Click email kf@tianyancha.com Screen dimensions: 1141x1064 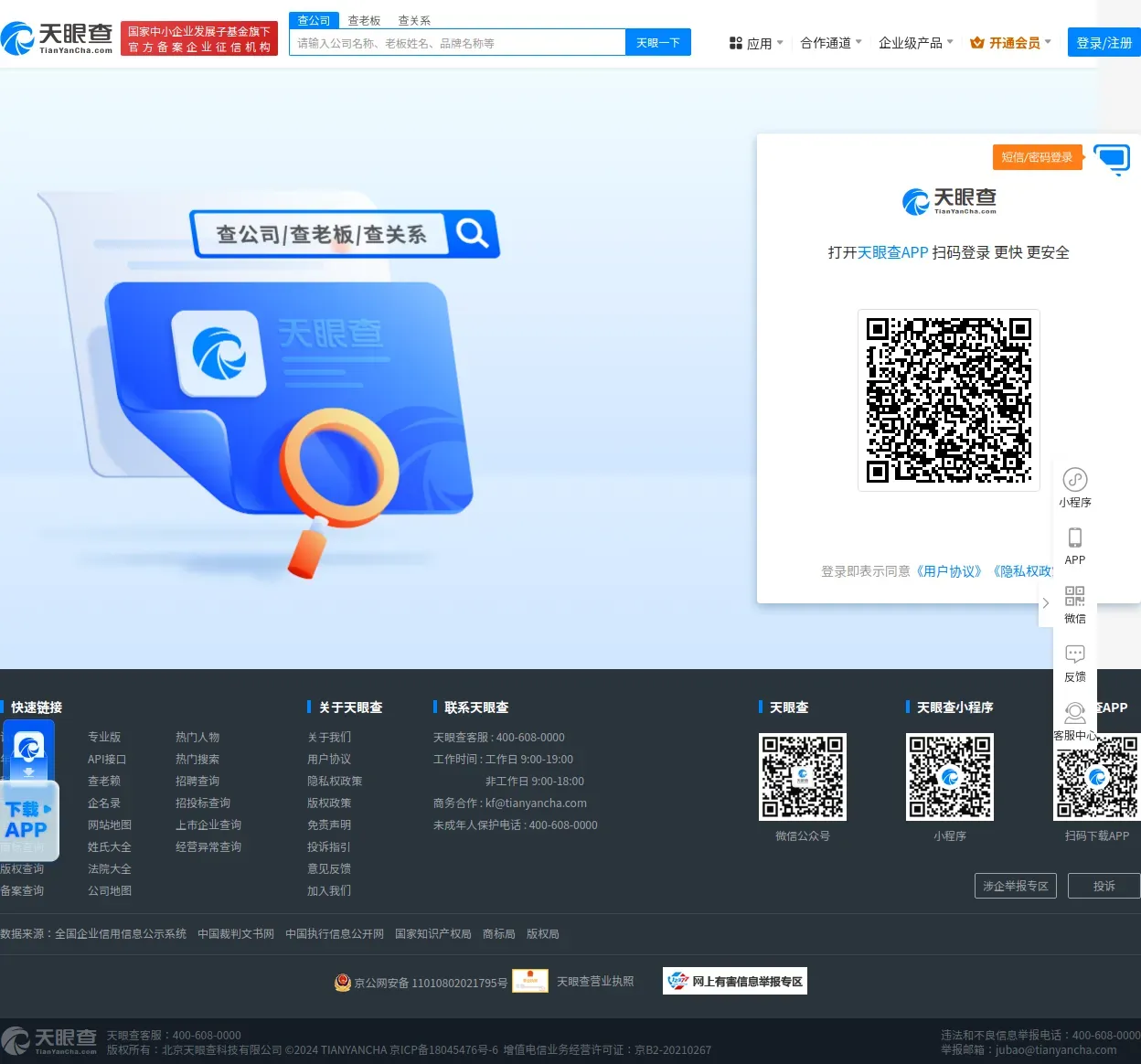(x=536, y=803)
